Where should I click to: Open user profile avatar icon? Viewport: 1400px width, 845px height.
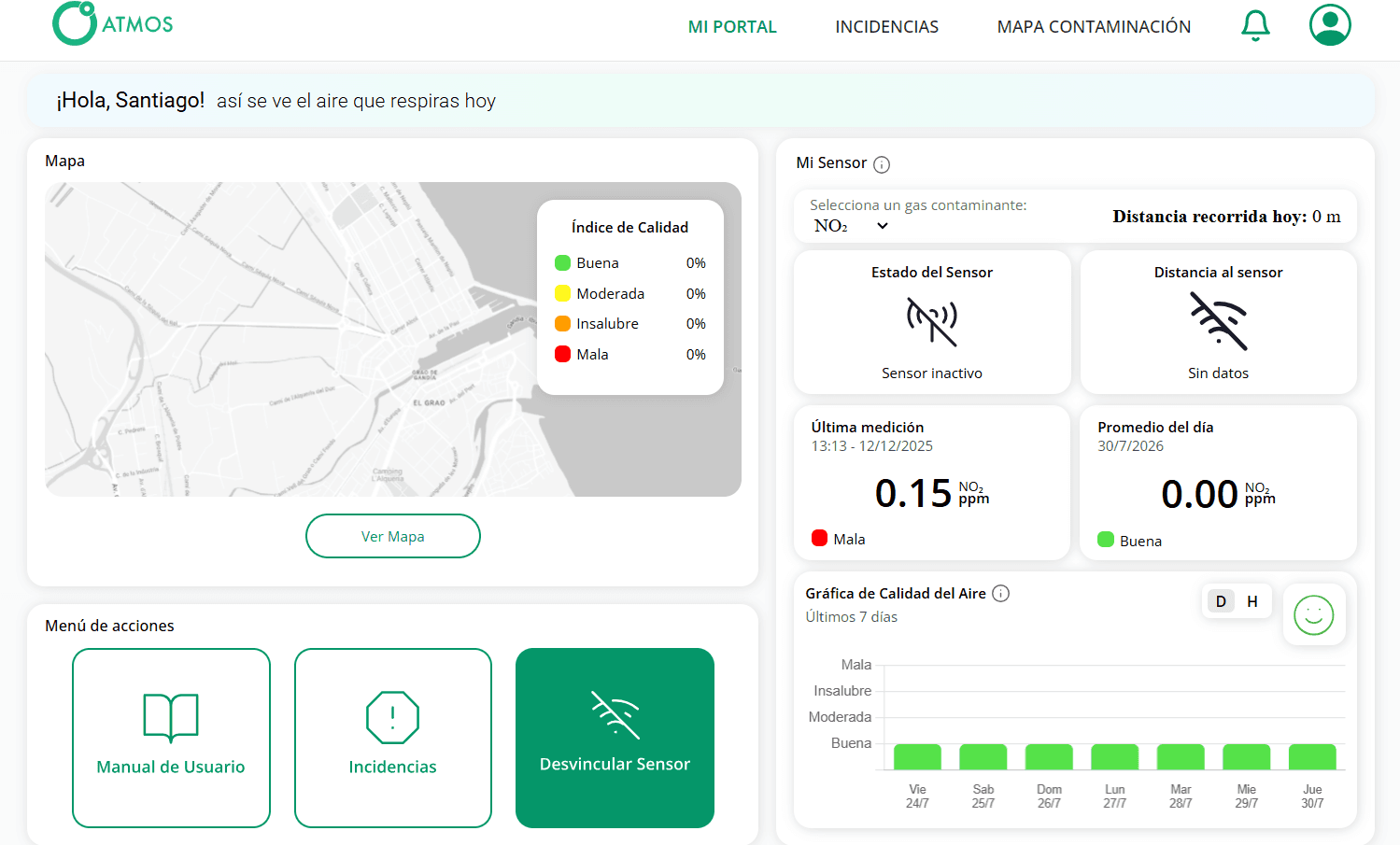coord(1330,25)
